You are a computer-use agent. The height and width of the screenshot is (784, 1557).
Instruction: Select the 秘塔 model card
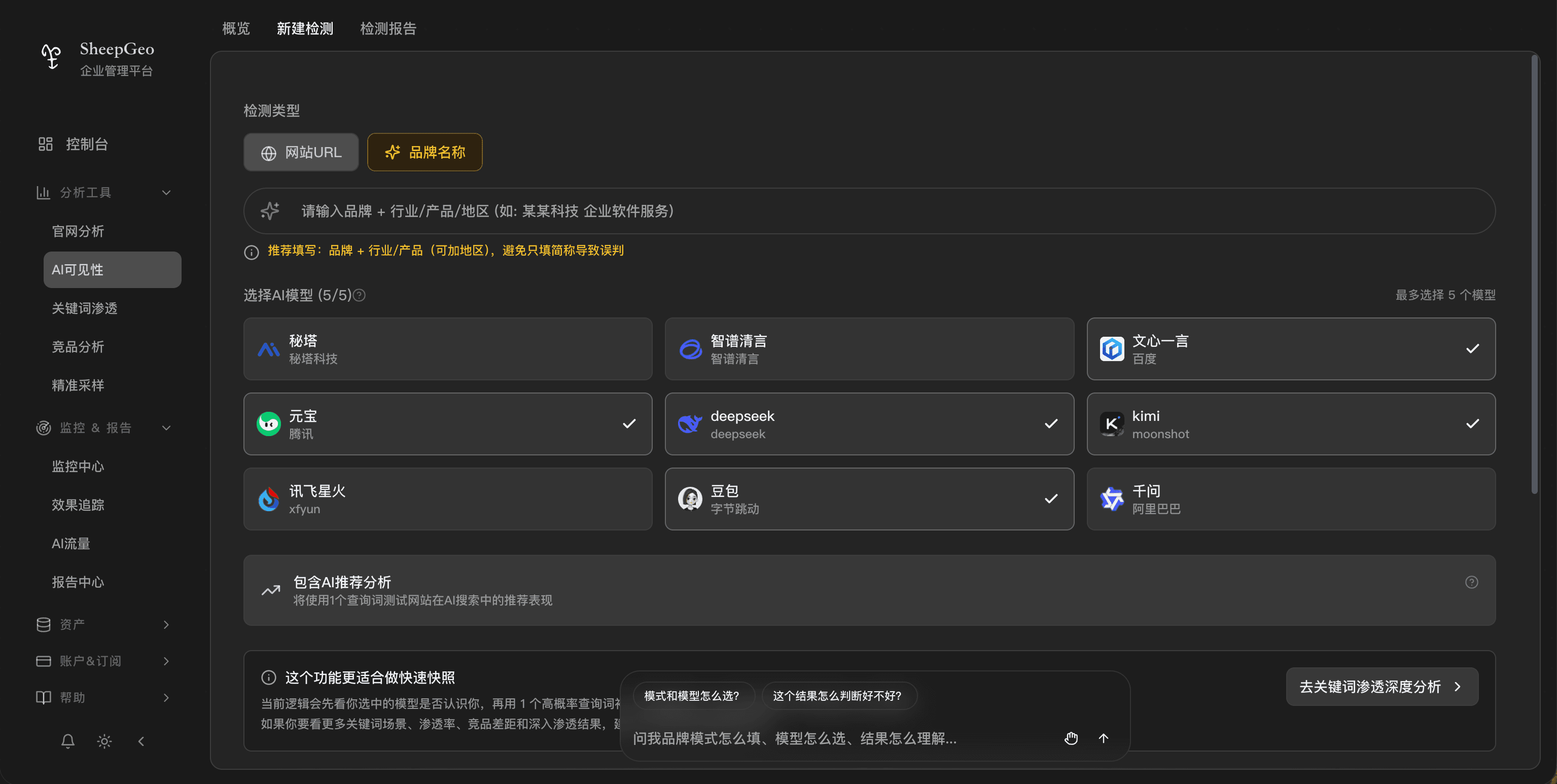448,349
